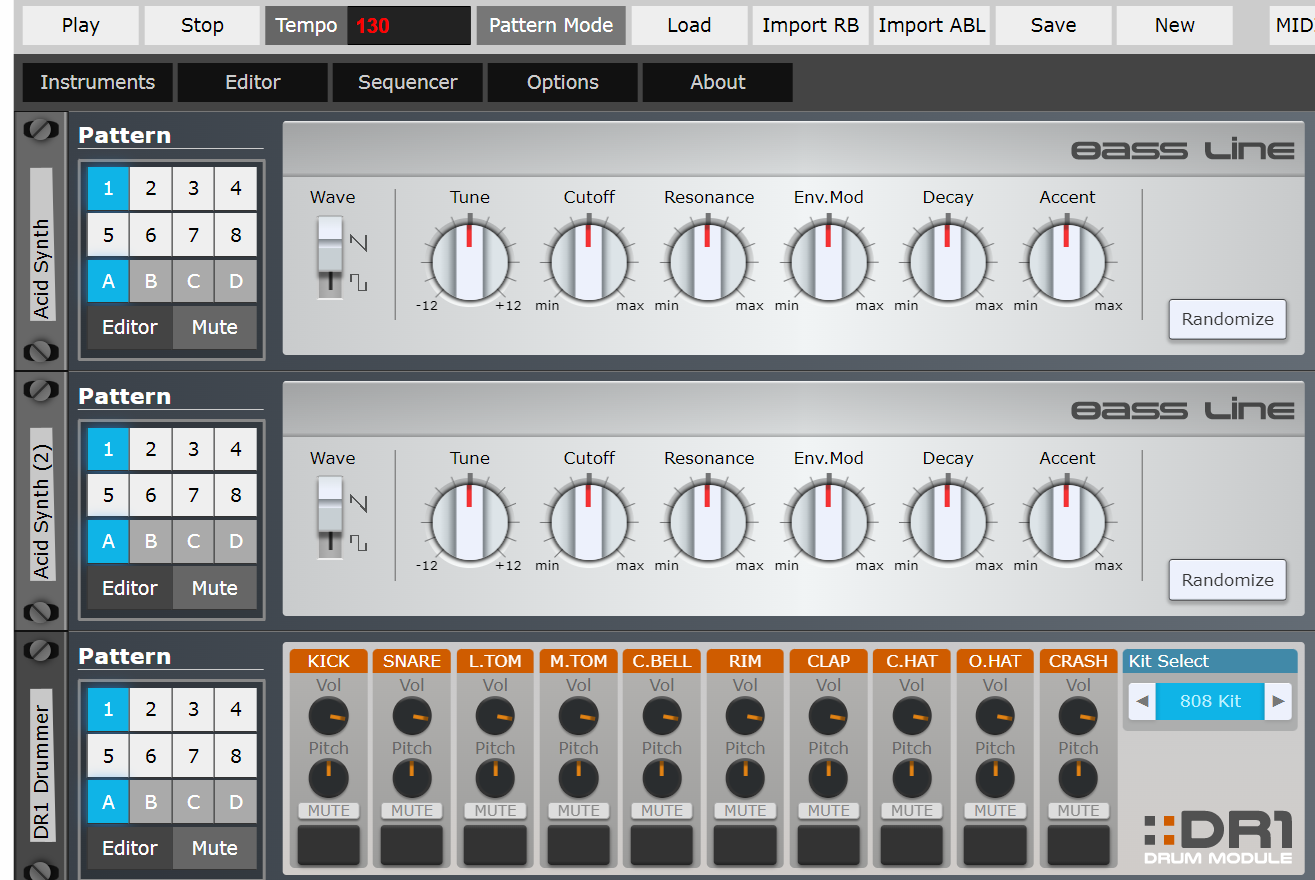Viewport: 1315px width, 880px height.
Task: Trigger the M.TOM drum pad
Action: (578, 845)
